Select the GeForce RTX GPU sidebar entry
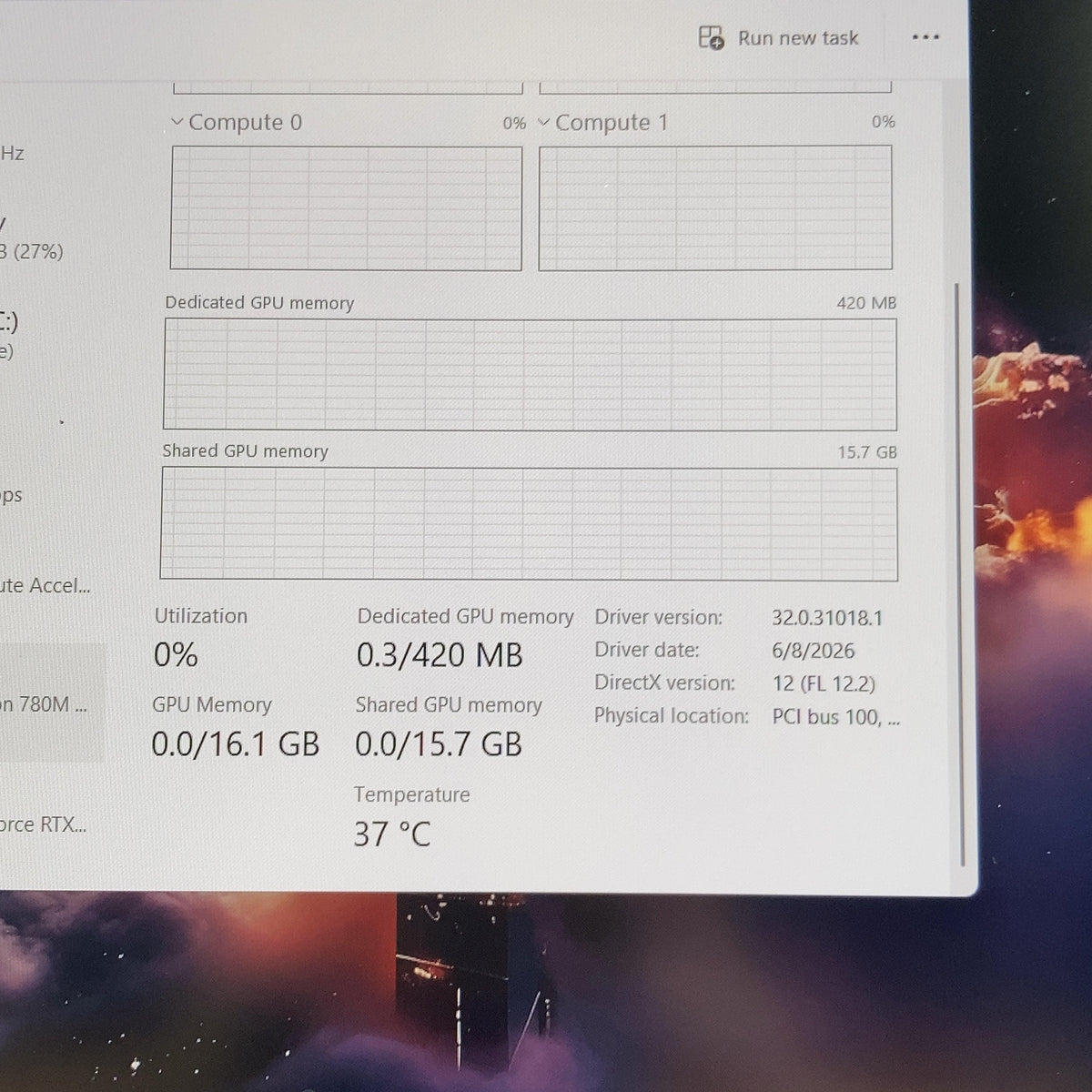The height and width of the screenshot is (1092, 1092). click(44, 824)
